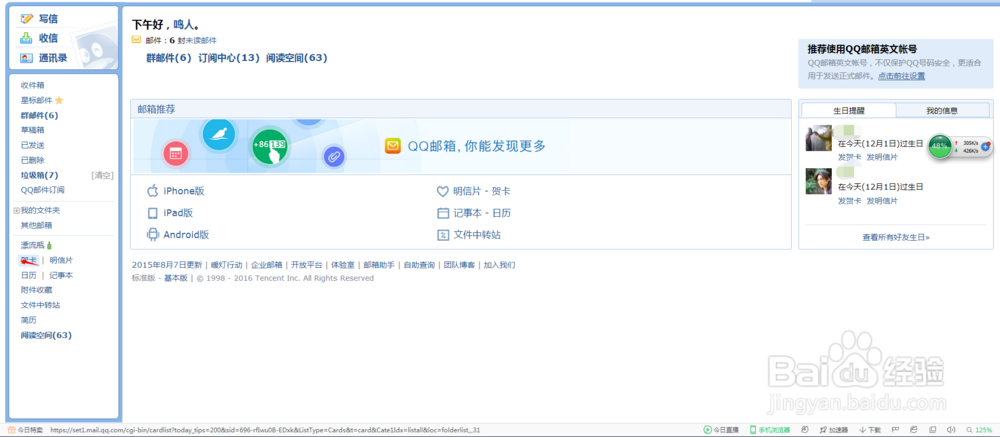Open 简历 resume in the sidebar

tap(29, 320)
